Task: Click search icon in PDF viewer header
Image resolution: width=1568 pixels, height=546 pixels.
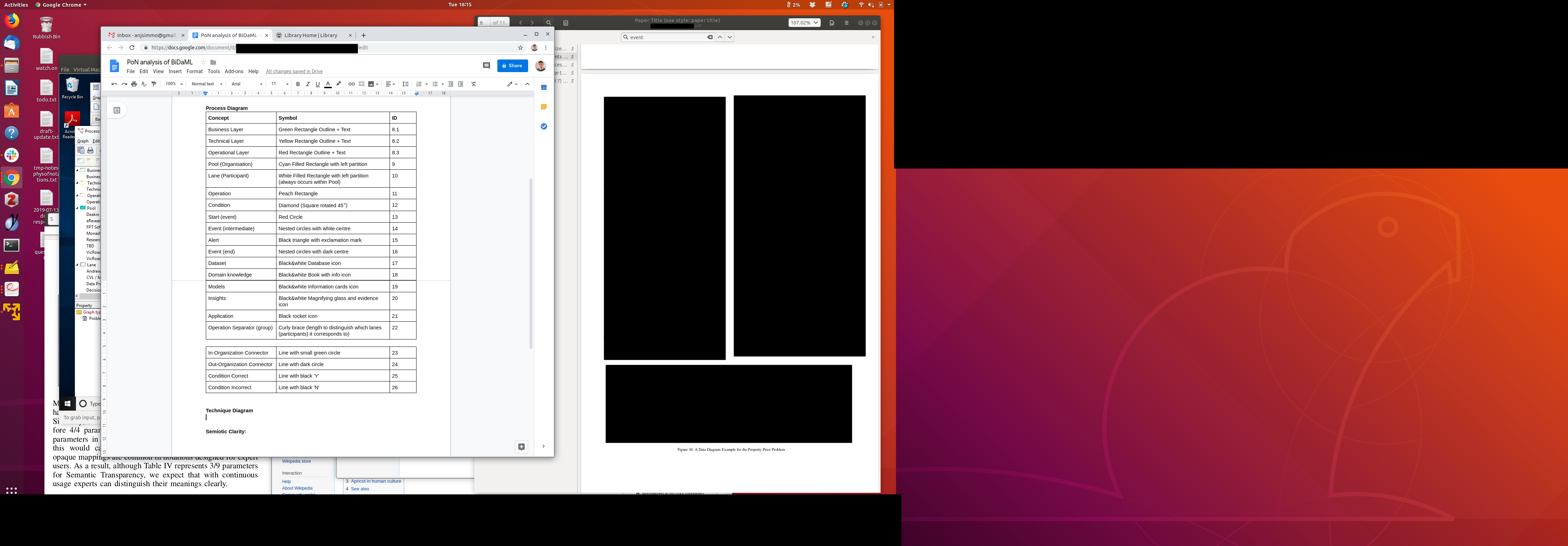Action: click(548, 22)
